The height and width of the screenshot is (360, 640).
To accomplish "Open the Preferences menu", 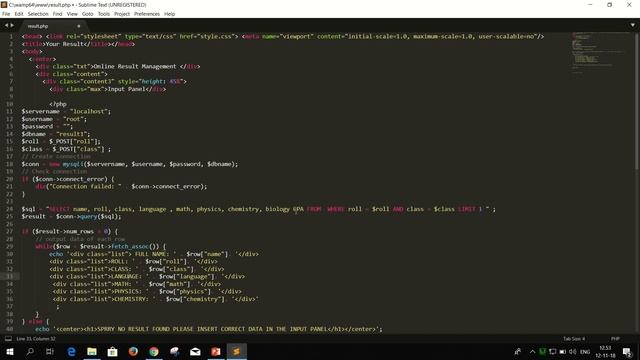I will tap(147, 14).
